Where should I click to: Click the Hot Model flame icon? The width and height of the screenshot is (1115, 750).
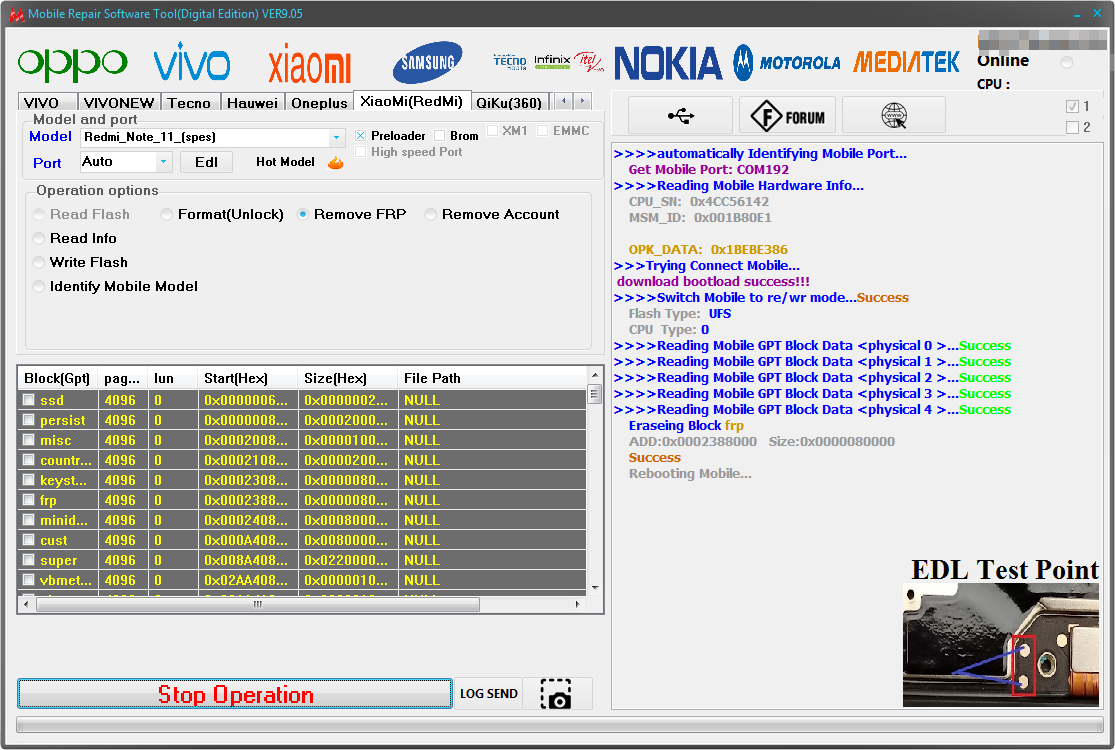[336, 163]
